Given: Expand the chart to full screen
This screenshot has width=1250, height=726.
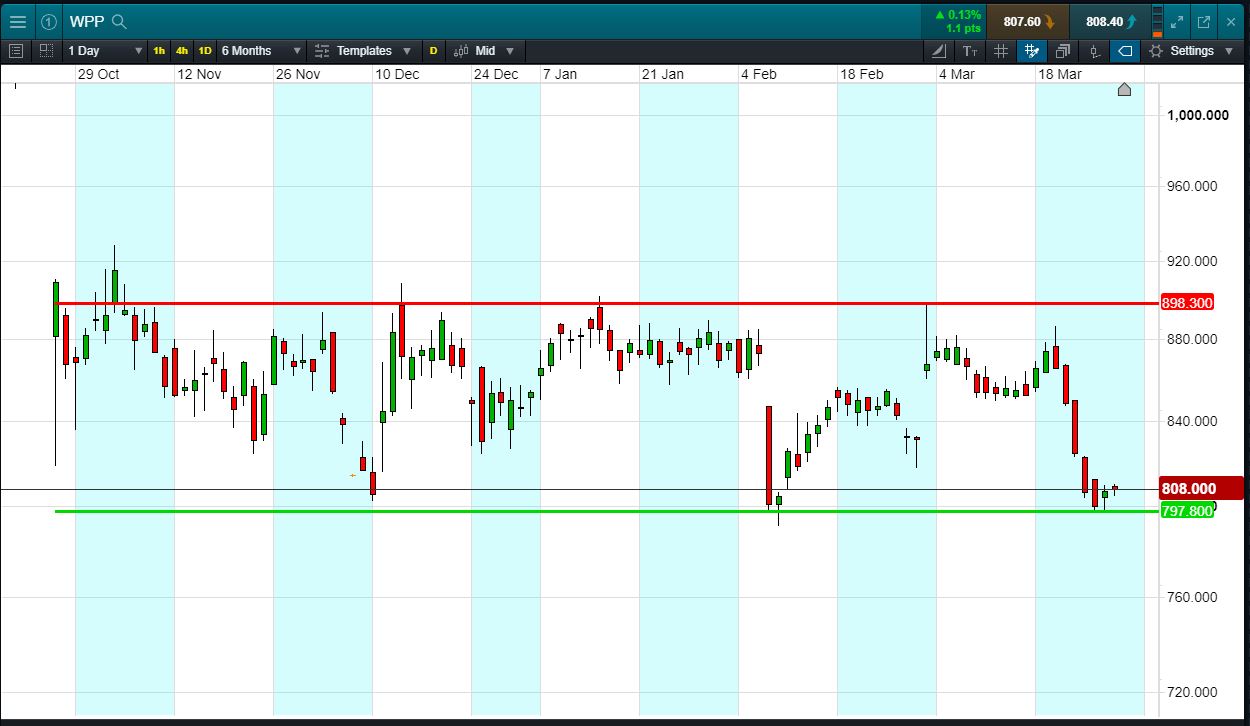Looking at the screenshot, I should (x=1178, y=21).
